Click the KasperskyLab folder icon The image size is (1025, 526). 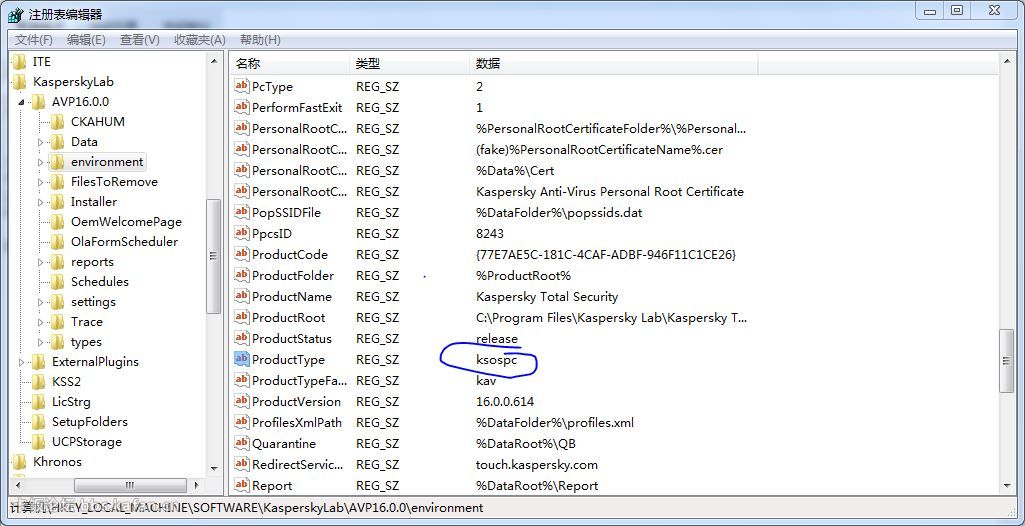(x=20, y=82)
